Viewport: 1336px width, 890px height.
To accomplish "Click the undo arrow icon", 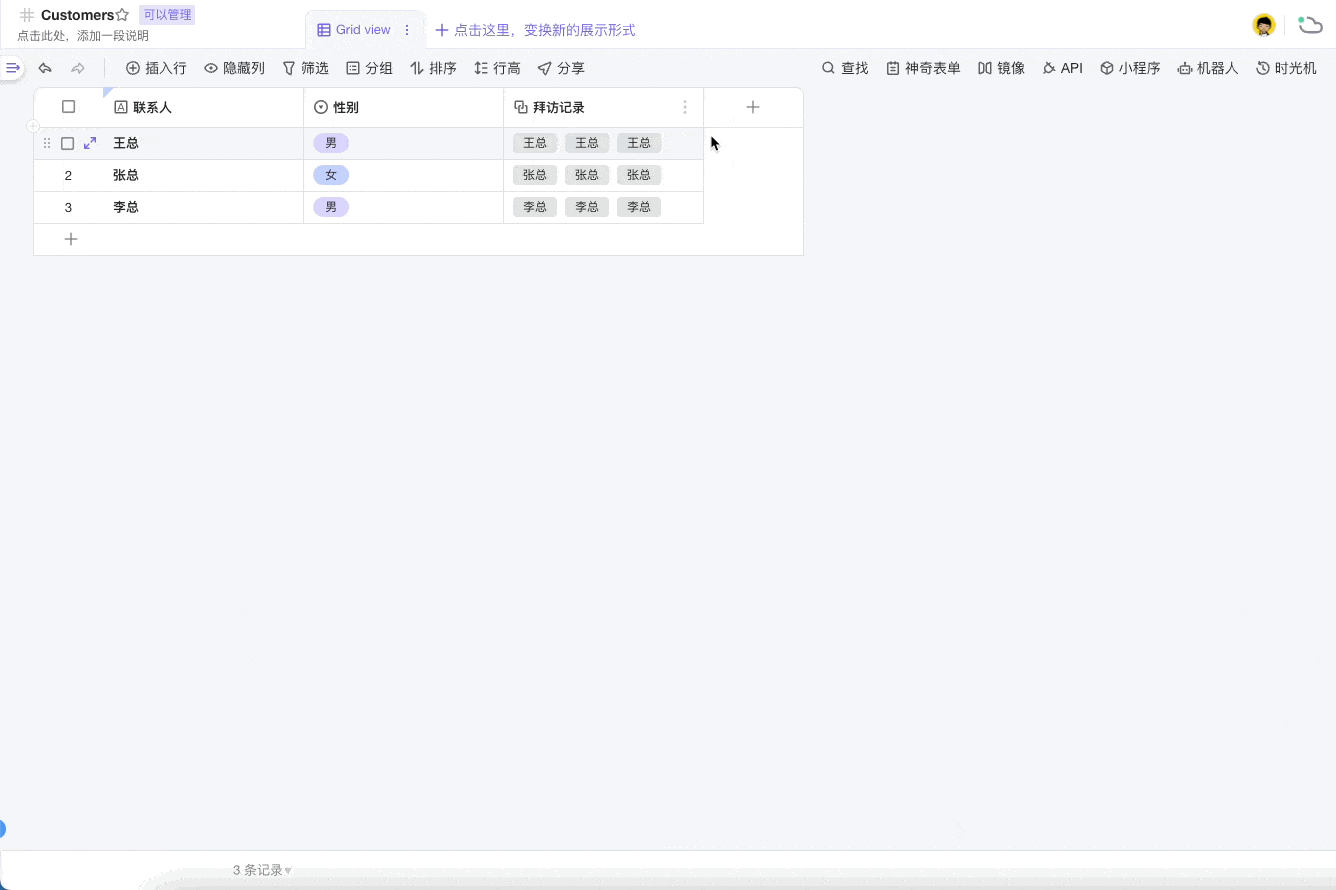I will [x=44, y=68].
